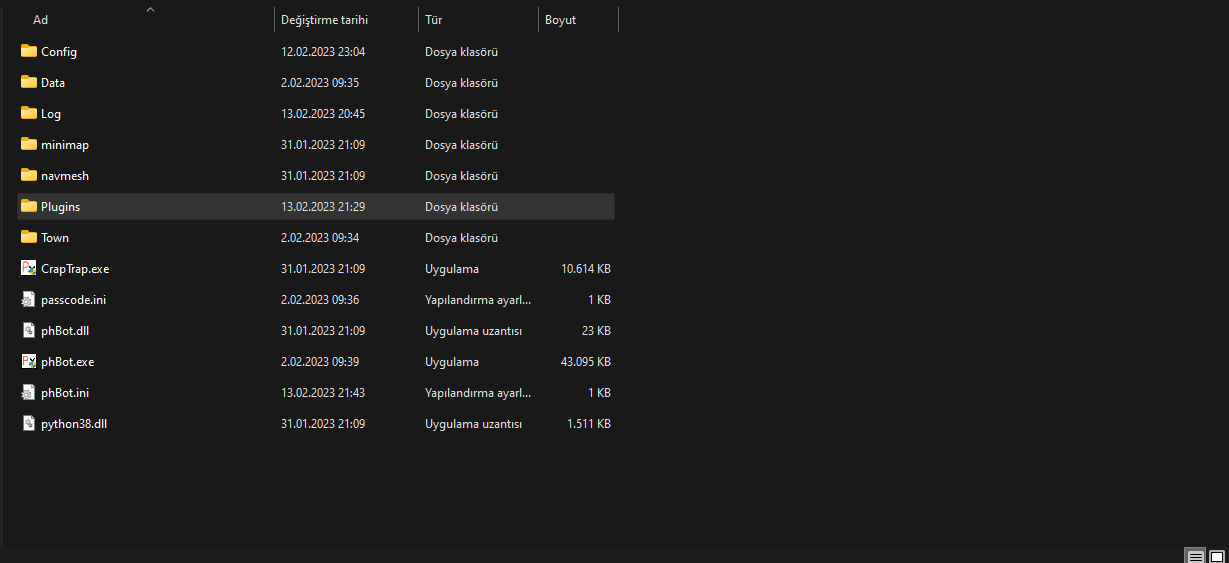This screenshot has width=1229, height=563.
Task: Sort by Tür column header
Action: (x=434, y=20)
